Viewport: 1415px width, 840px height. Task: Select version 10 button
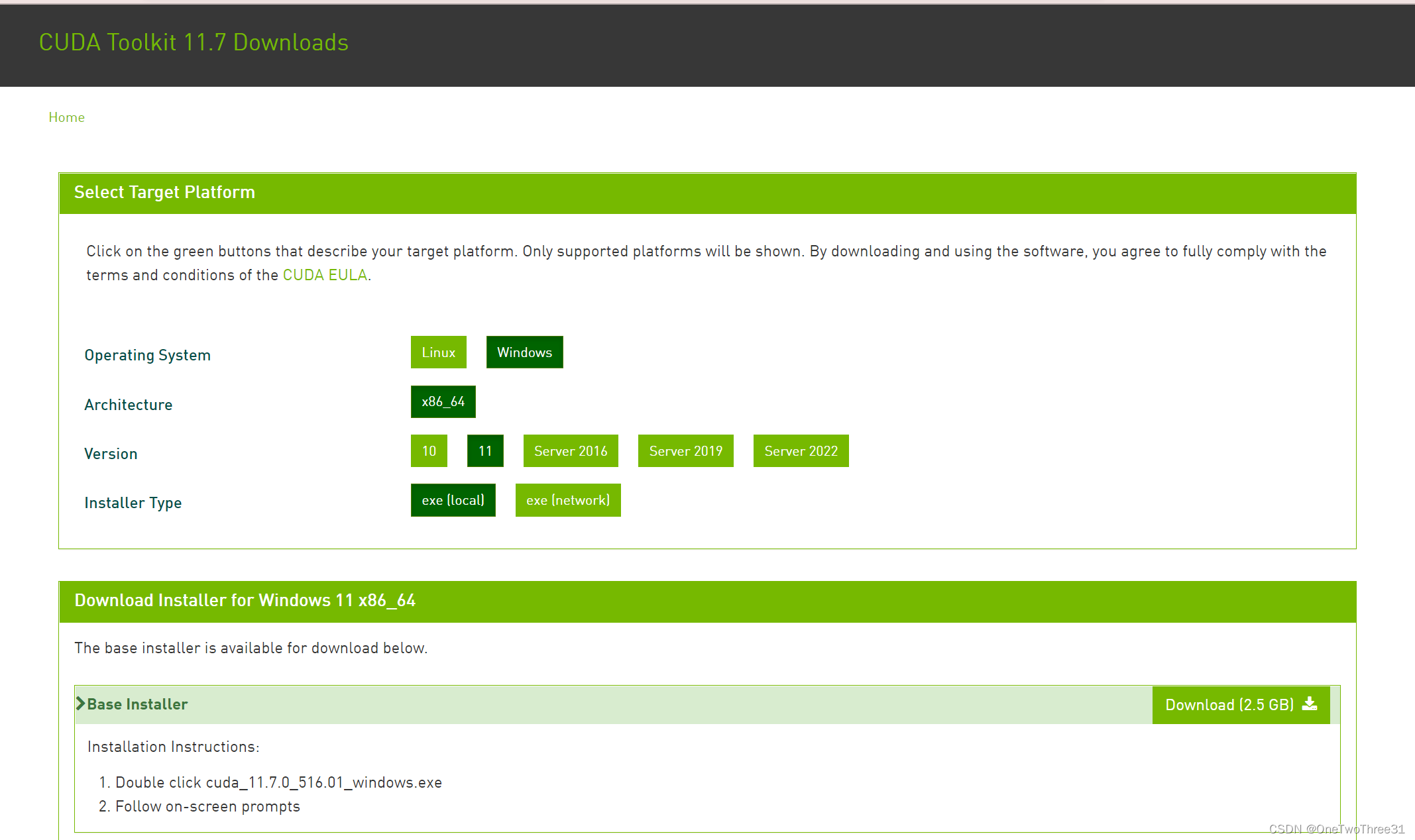point(427,451)
